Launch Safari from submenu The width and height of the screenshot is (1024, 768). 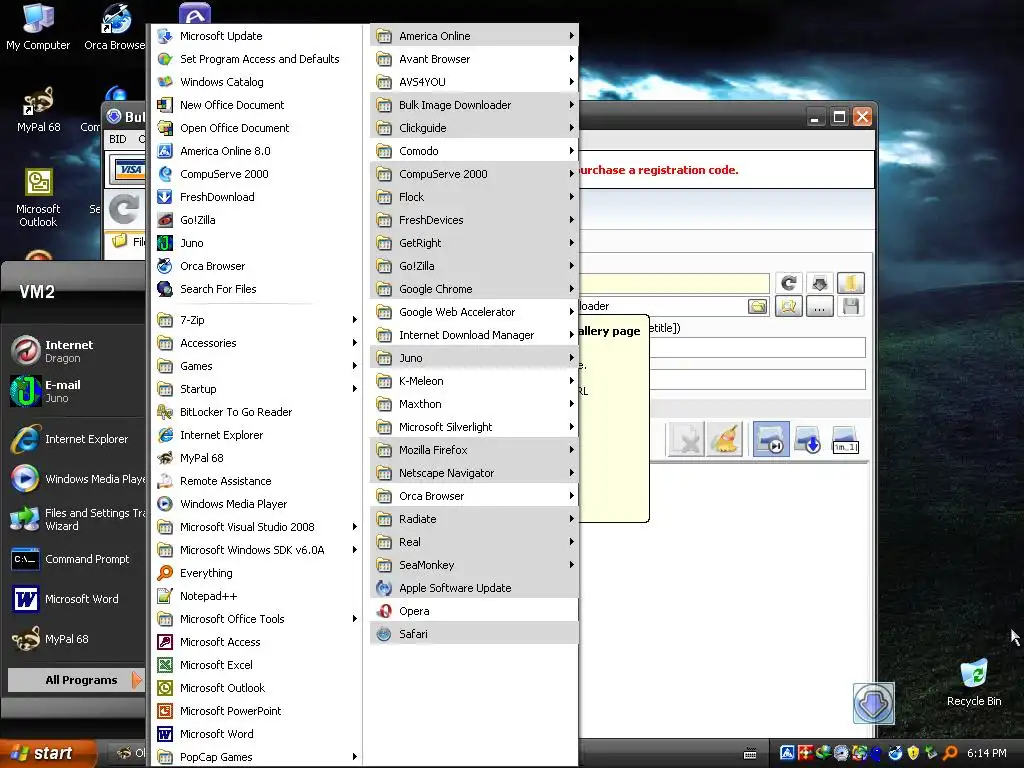click(x=474, y=633)
